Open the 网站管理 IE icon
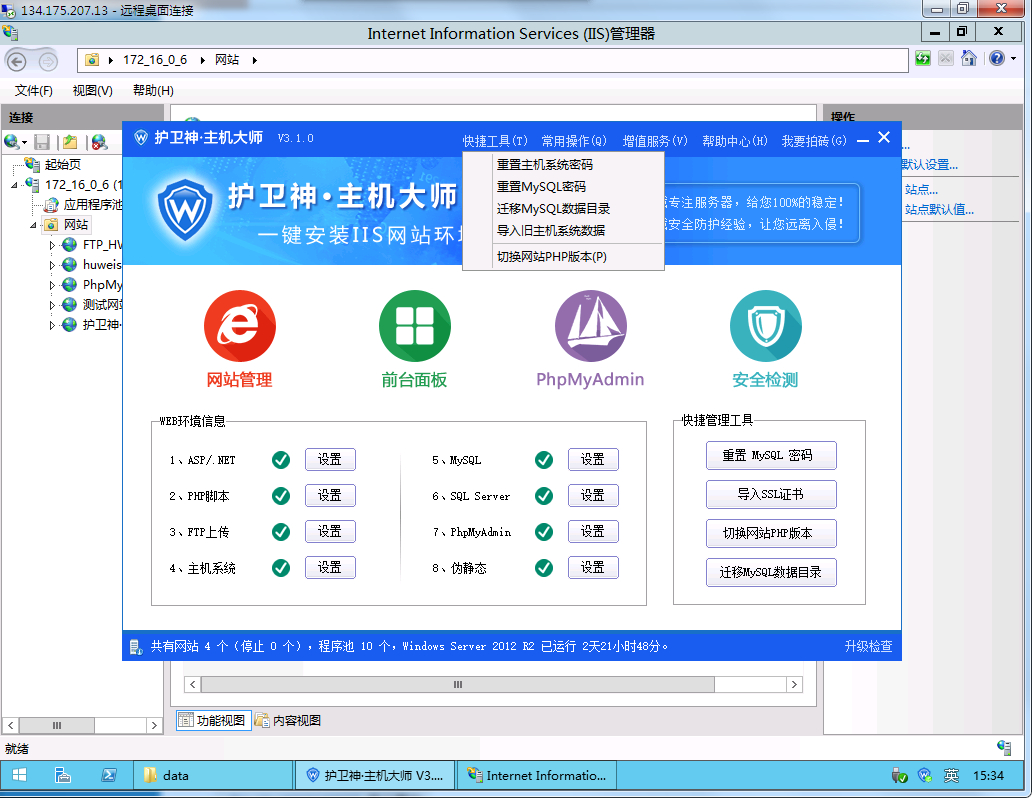The width and height of the screenshot is (1032, 798). (x=240, y=326)
